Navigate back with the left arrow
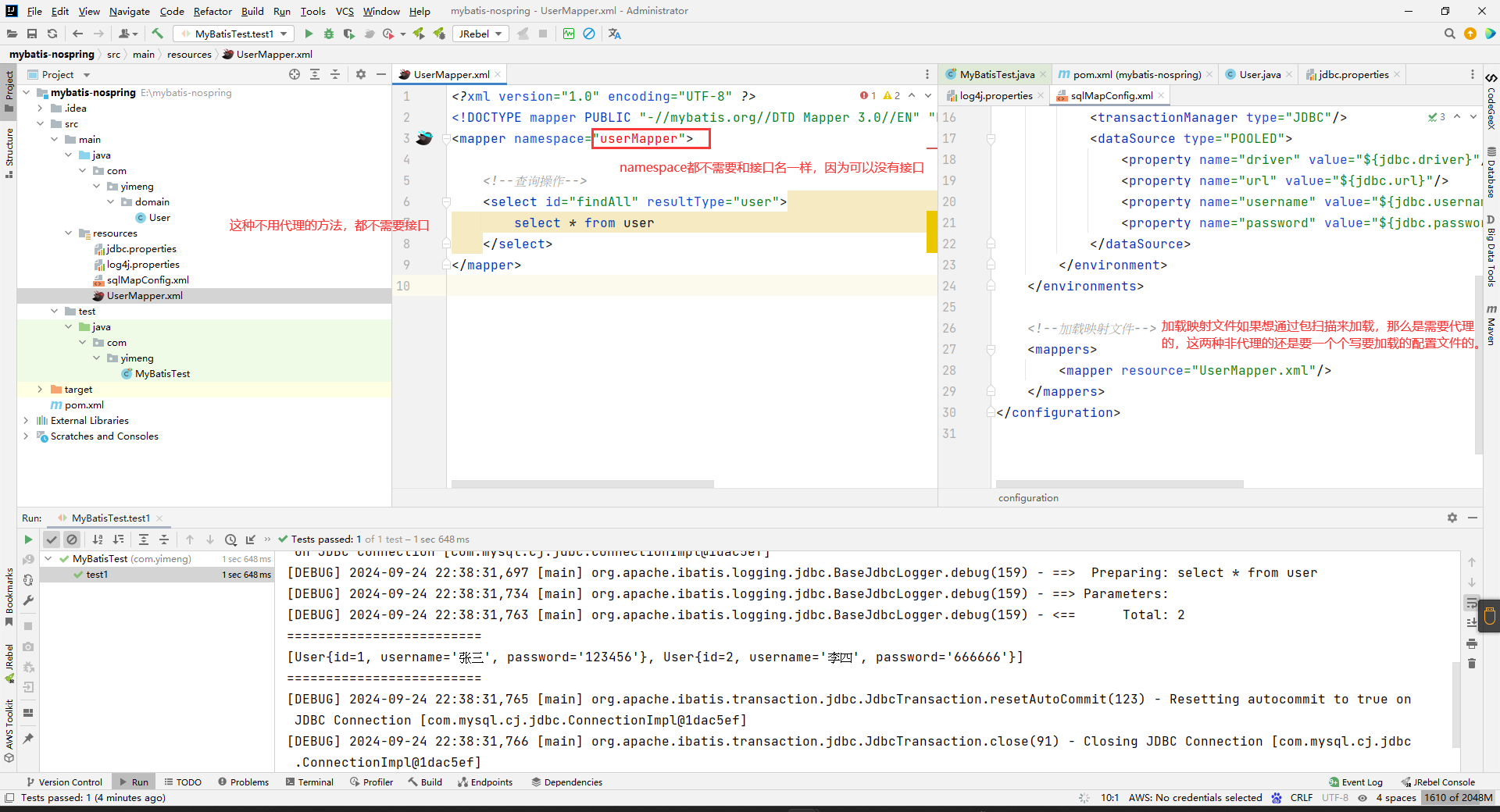The height and width of the screenshot is (812, 1500). click(77, 34)
